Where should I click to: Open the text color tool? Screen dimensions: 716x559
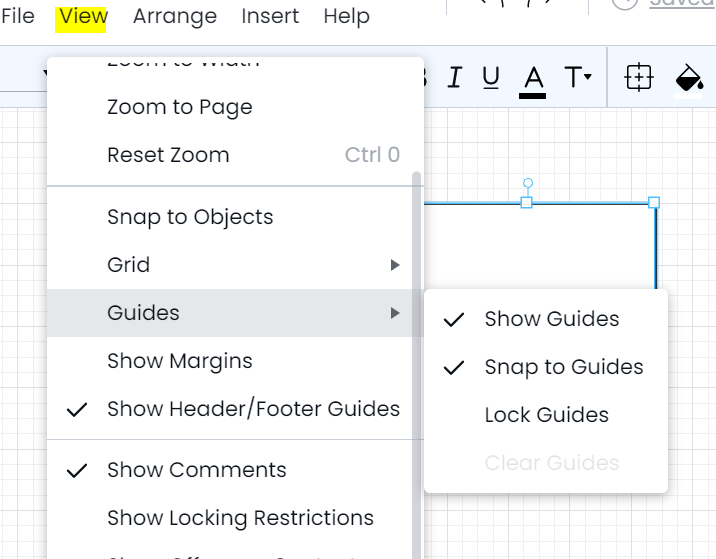click(x=533, y=81)
